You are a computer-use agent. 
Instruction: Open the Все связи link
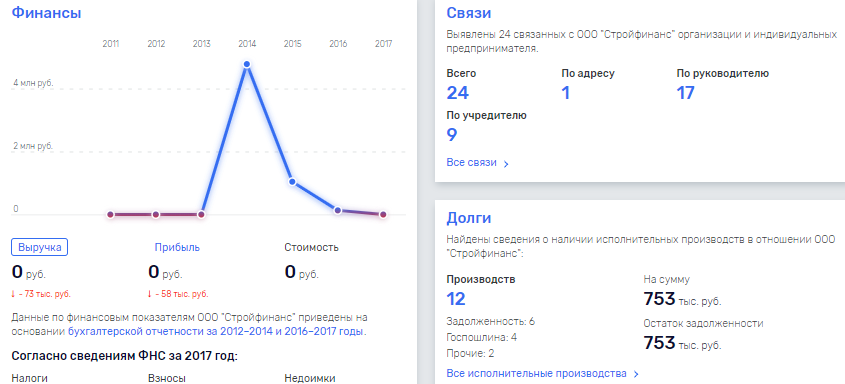[472, 163]
